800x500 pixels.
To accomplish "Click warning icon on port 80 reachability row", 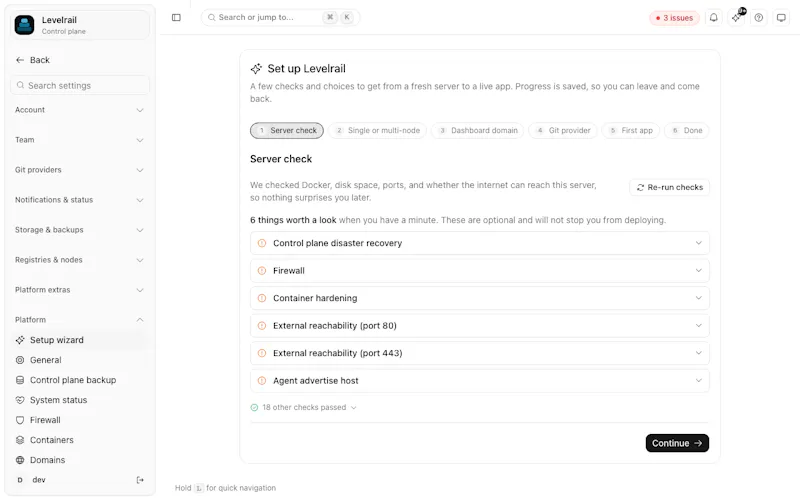I will [x=262, y=326].
